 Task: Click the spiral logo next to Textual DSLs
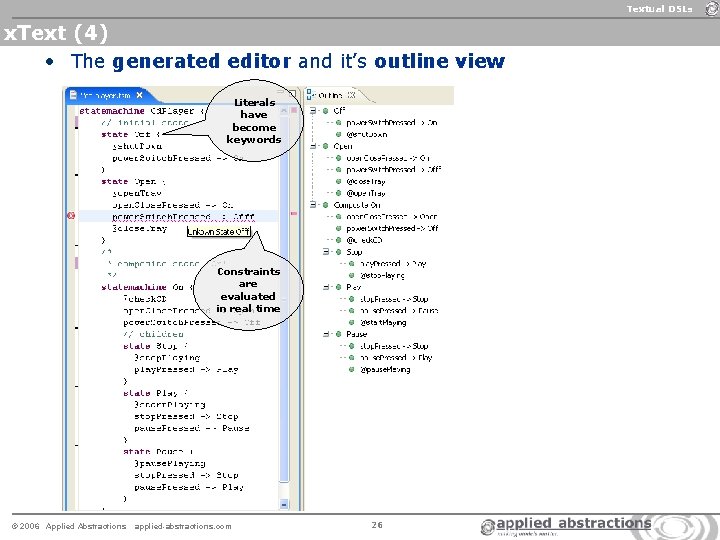click(713, 9)
